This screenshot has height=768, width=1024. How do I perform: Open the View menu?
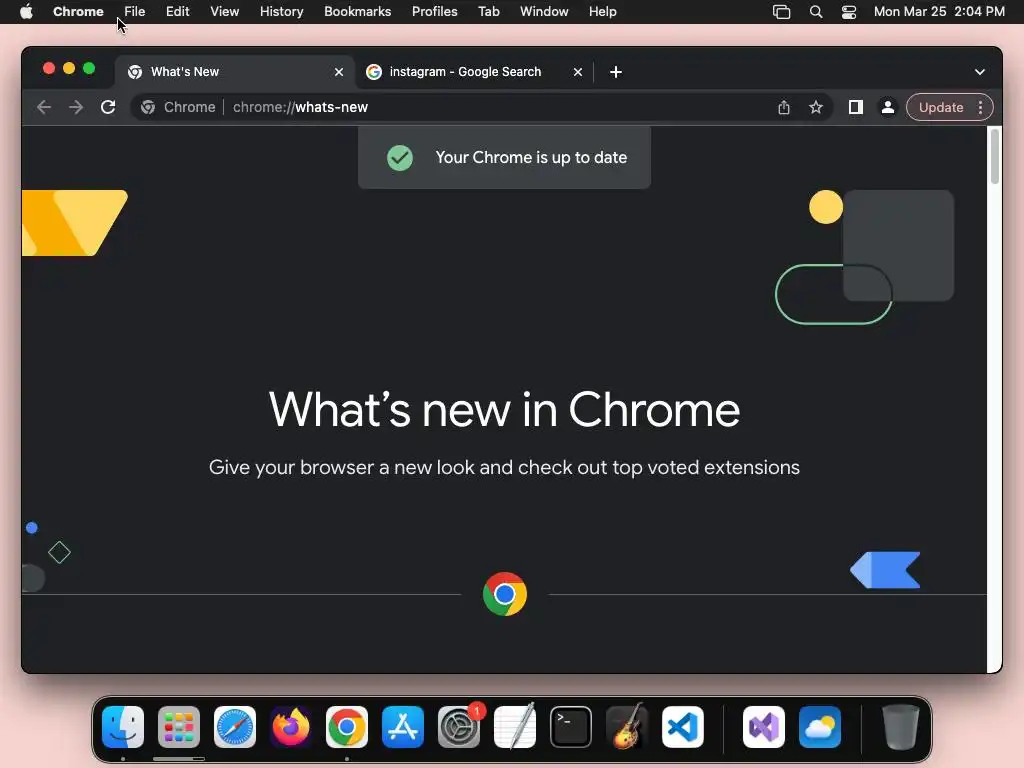coord(225,12)
